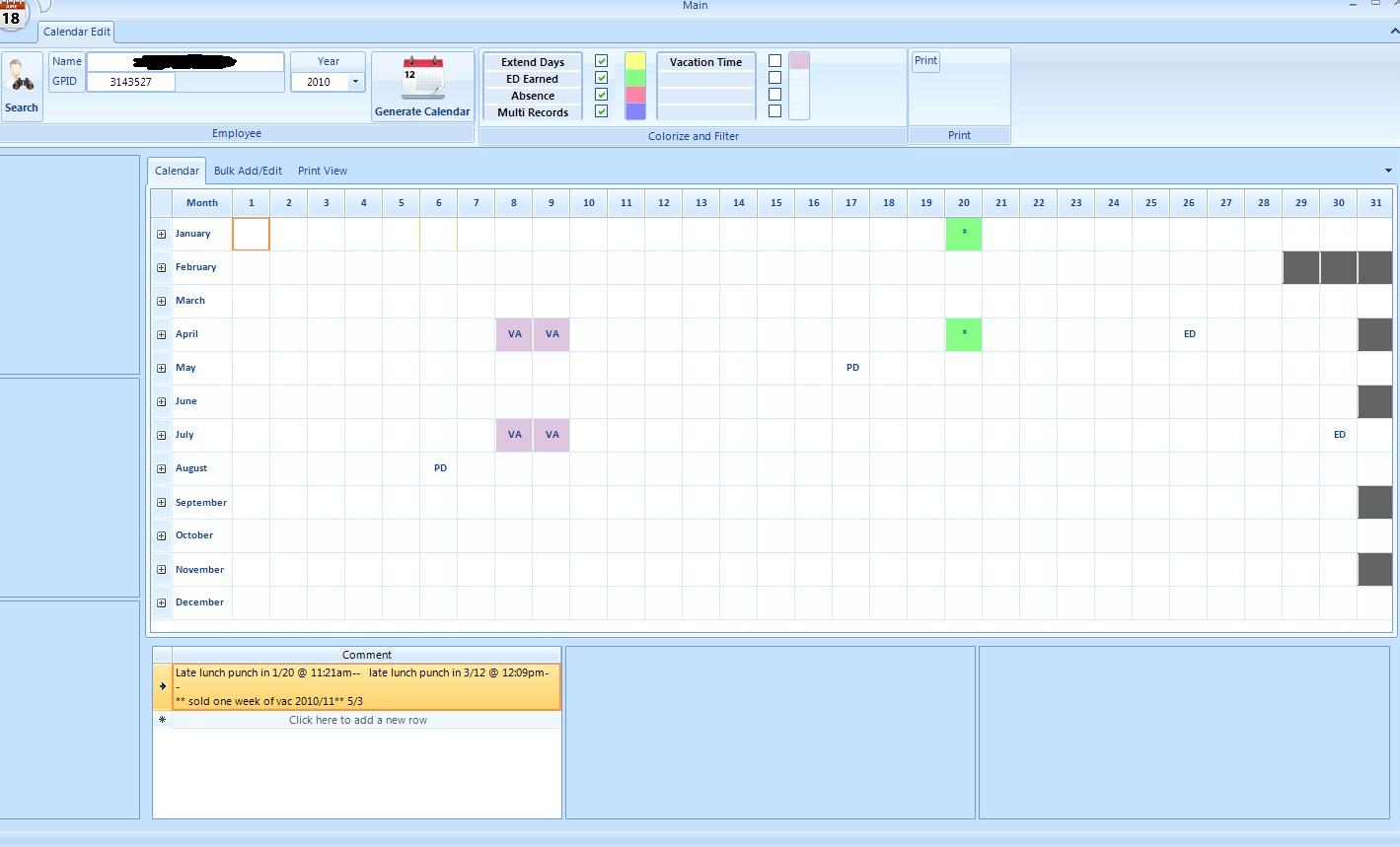Tick the empty checkbox directly below Vacation Time's
1400x847 pixels.
774,78
